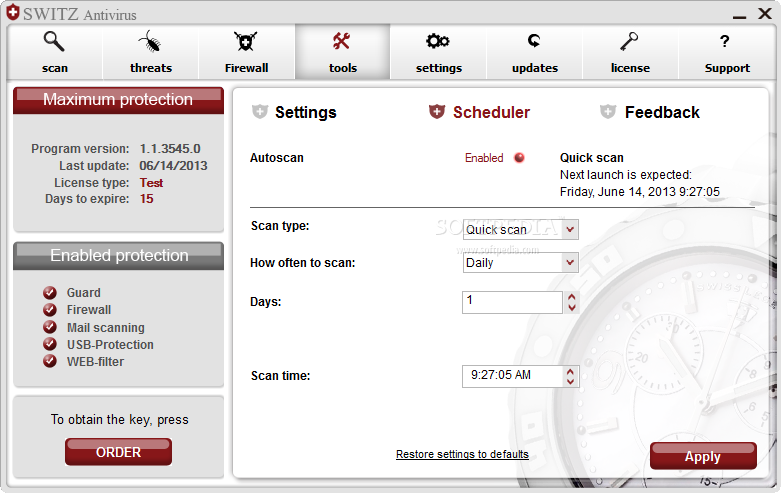Click the program version 1.1.3545.0

click(170, 149)
